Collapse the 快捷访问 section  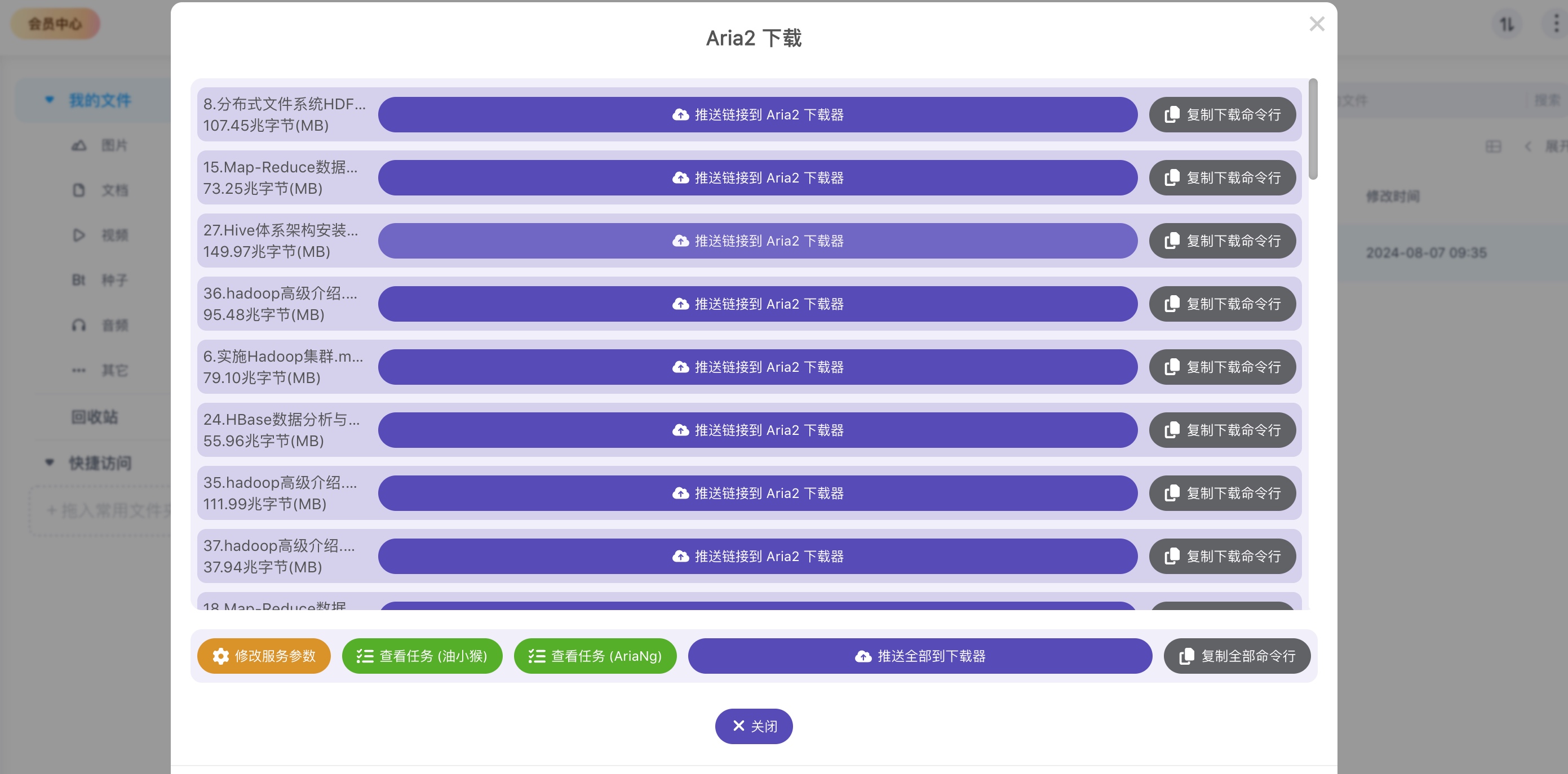pos(49,462)
